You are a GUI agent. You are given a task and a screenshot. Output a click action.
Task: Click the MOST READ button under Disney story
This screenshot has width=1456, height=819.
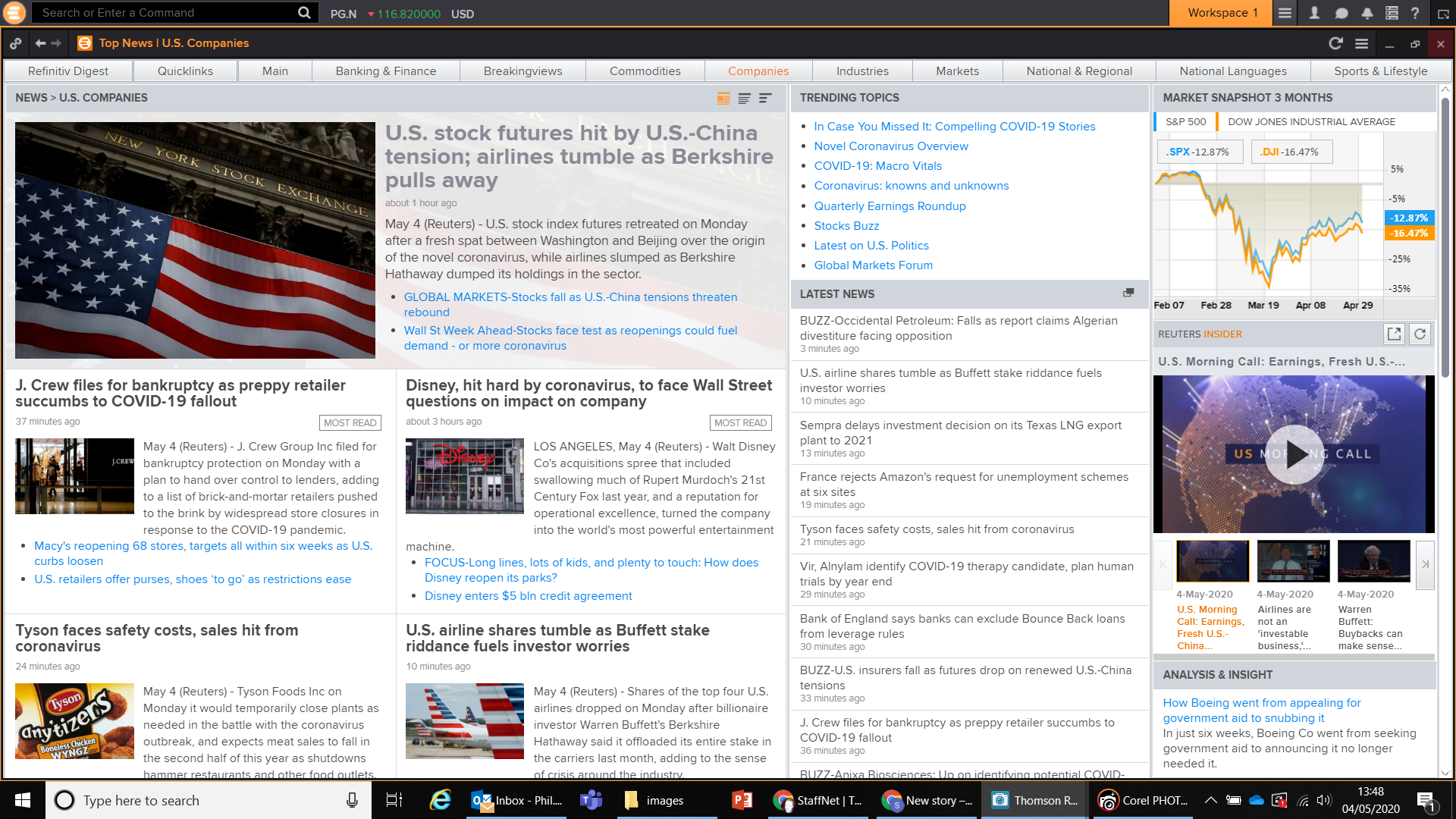pyautogui.click(x=740, y=422)
